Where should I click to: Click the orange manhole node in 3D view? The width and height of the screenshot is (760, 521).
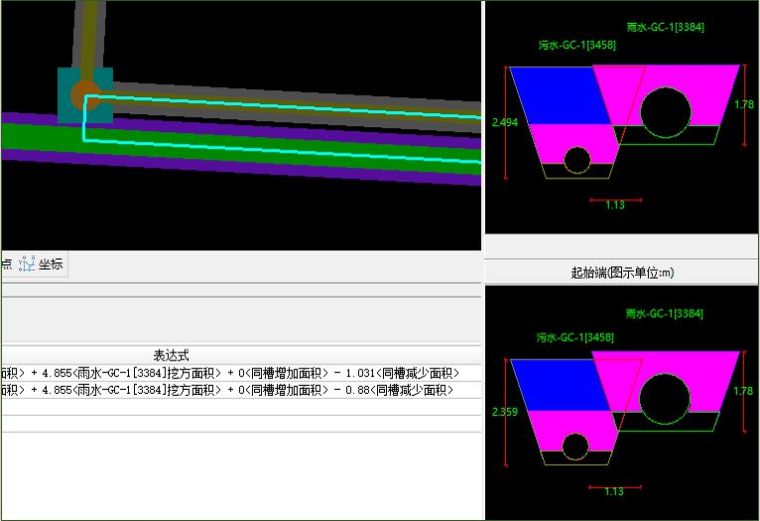(84, 95)
